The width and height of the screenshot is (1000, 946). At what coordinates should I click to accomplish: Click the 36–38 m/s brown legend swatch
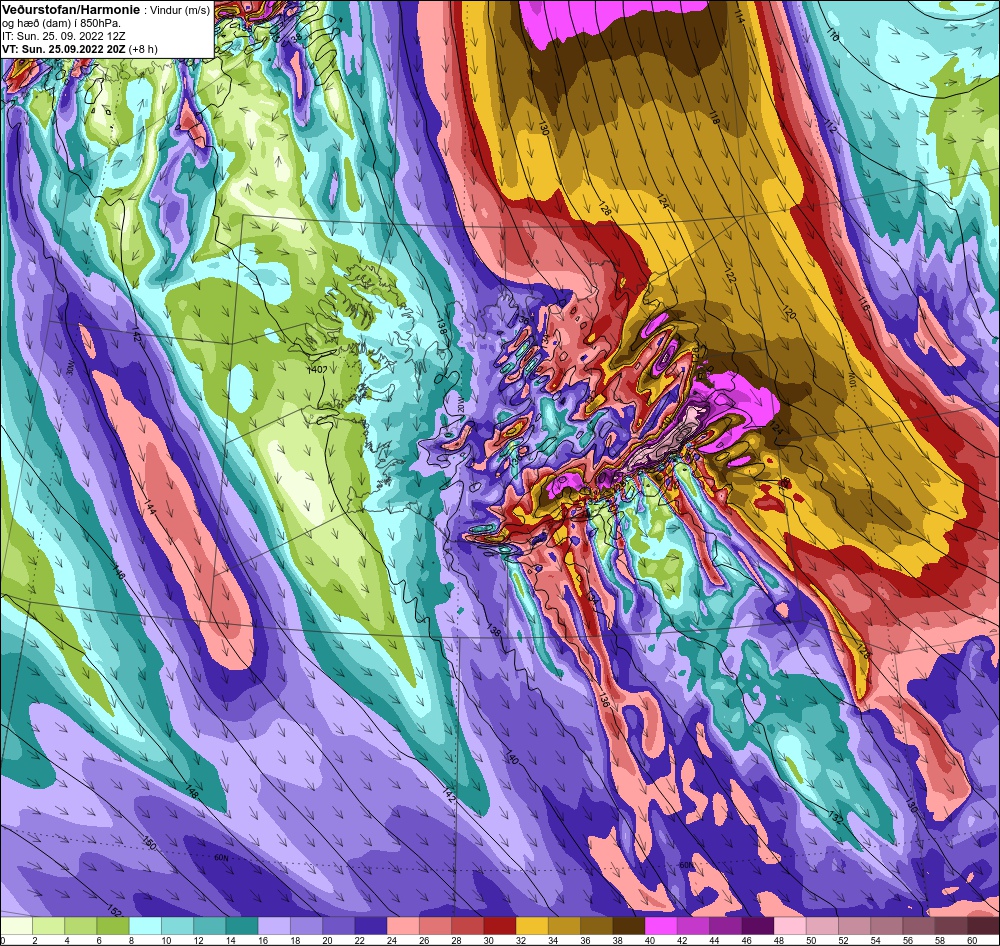[596, 926]
